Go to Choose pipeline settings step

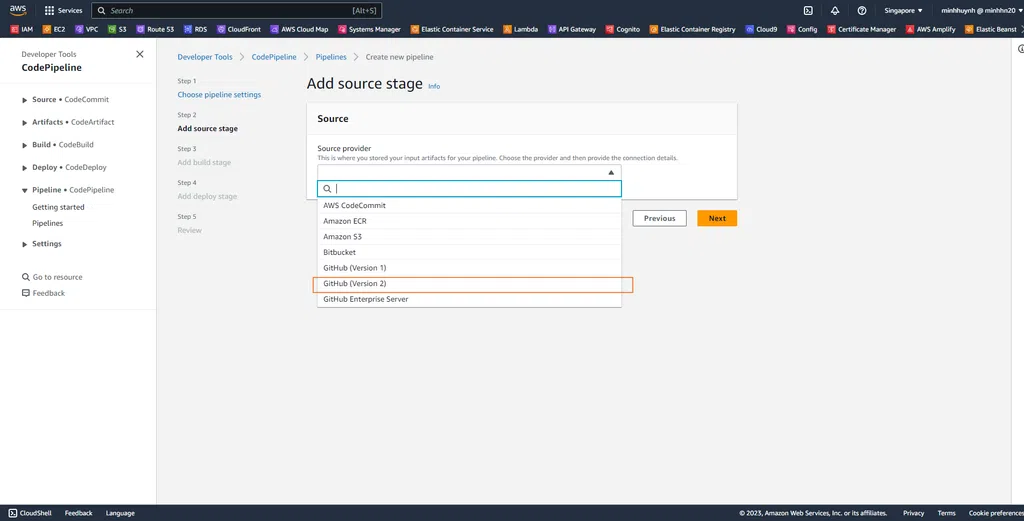[219, 95]
